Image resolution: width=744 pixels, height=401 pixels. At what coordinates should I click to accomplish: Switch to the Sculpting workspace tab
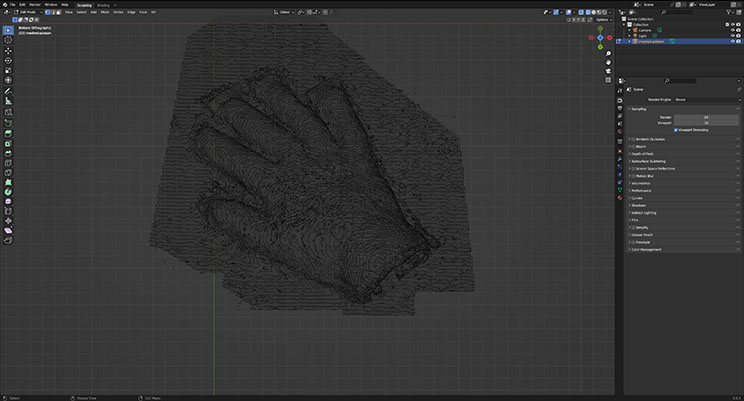[84, 4]
